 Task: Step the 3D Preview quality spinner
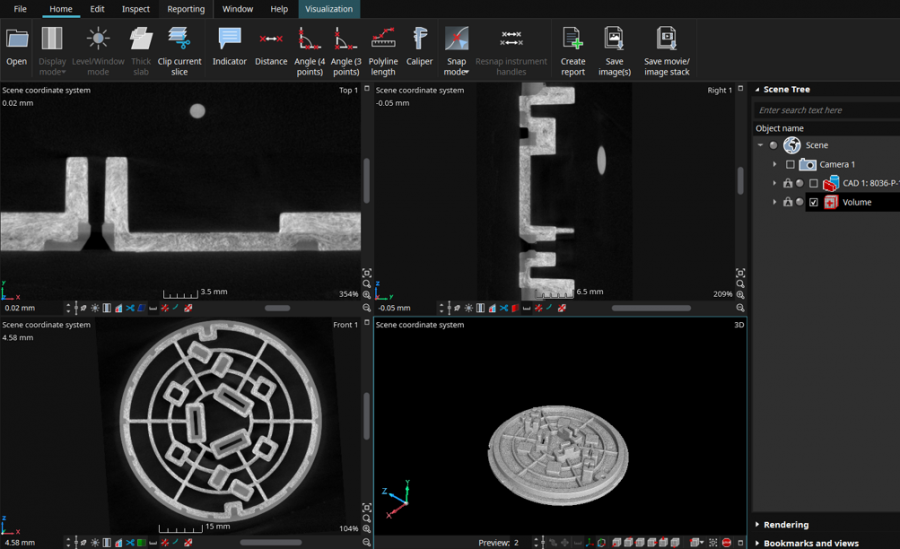click(x=536, y=543)
